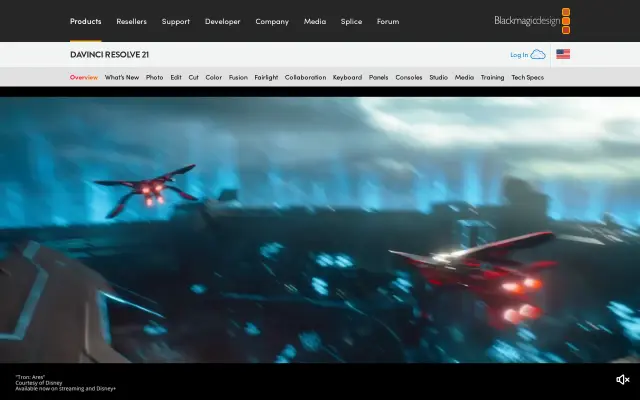Open the Developer section

[222, 22]
